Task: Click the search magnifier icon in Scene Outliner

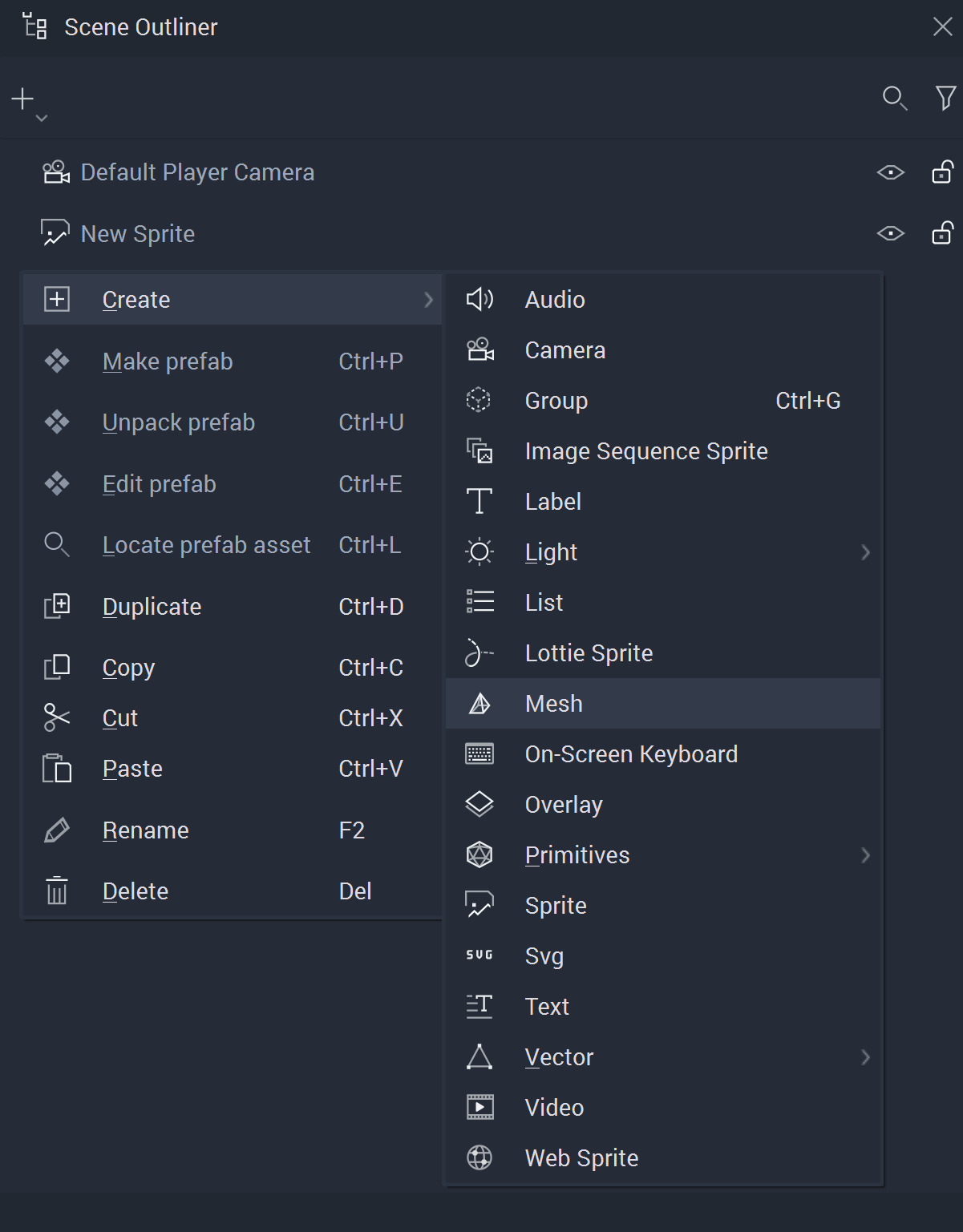Action: (x=893, y=98)
